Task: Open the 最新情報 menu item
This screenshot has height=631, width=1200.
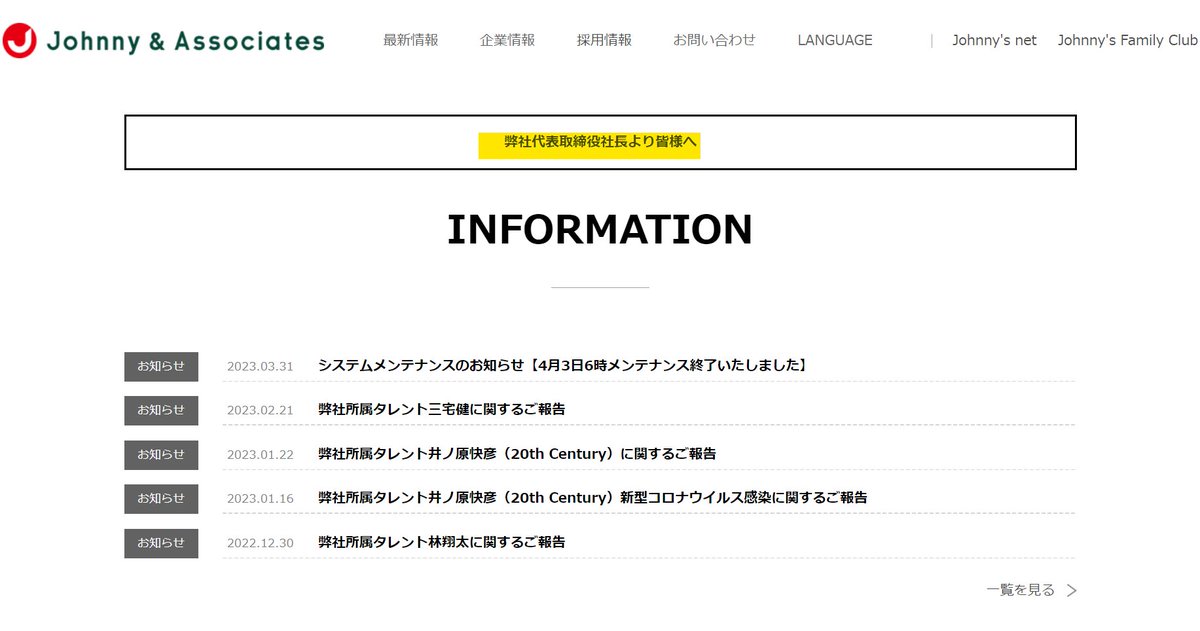Action: point(411,40)
